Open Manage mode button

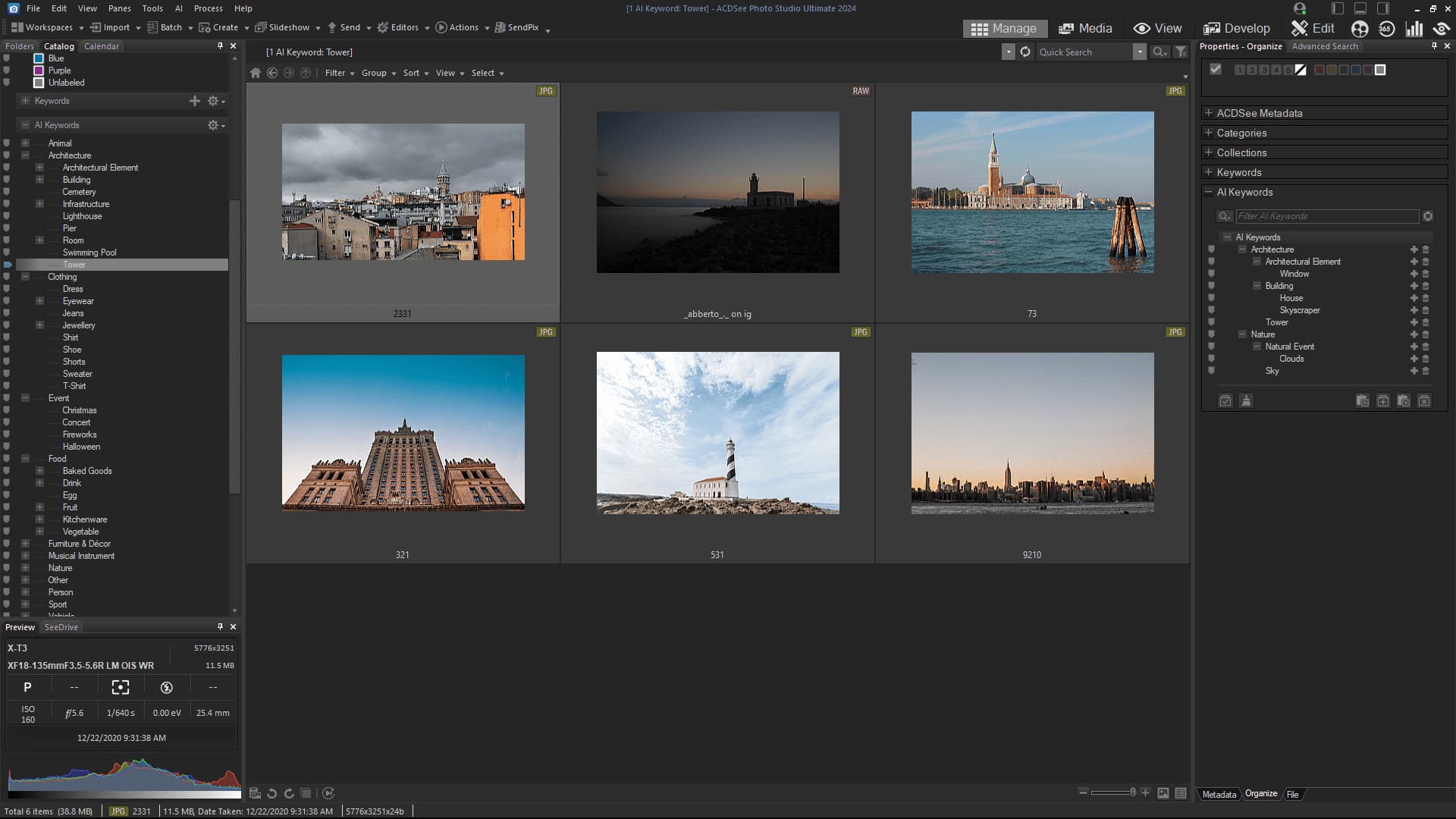pyautogui.click(x=1004, y=28)
